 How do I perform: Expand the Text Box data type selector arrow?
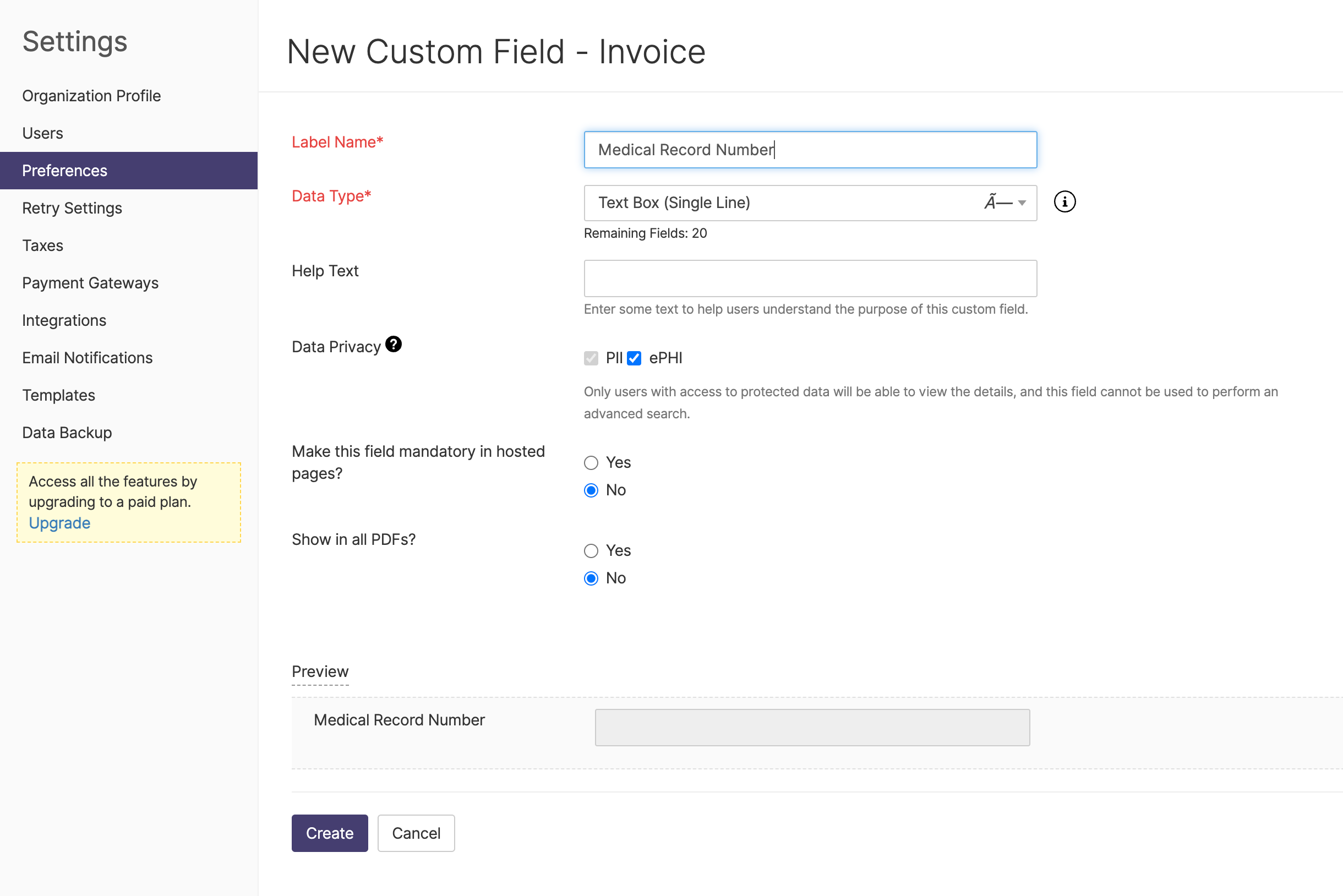(x=1022, y=203)
